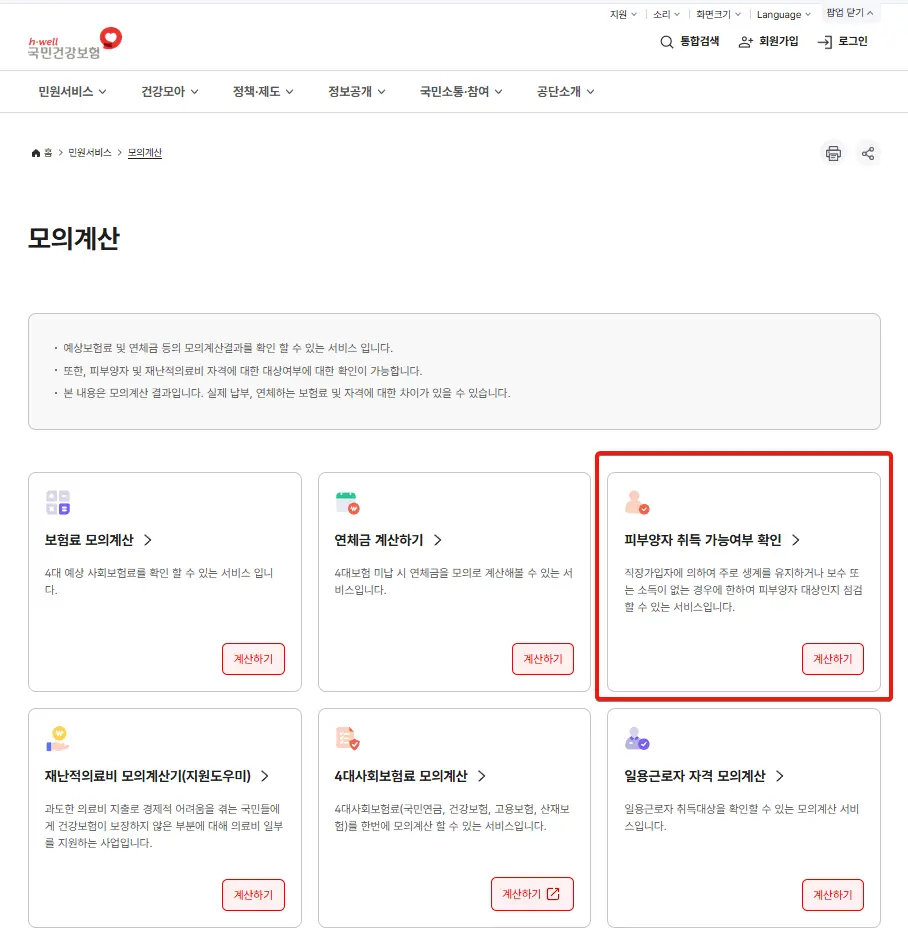Open the 지원 dropdown at top
This screenshot has height=934, width=908.
point(623,15)
